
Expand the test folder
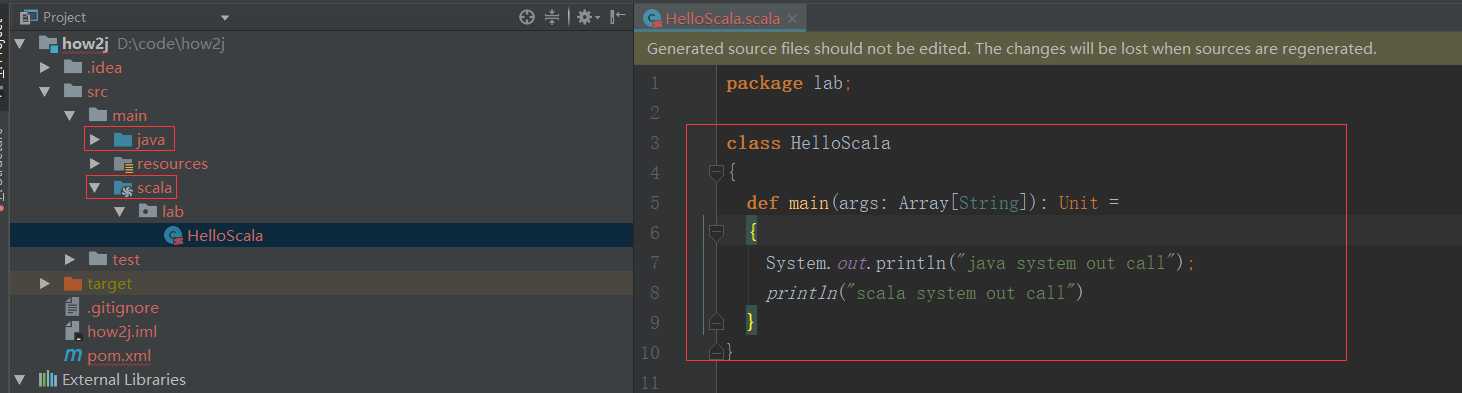pos(70,260)
